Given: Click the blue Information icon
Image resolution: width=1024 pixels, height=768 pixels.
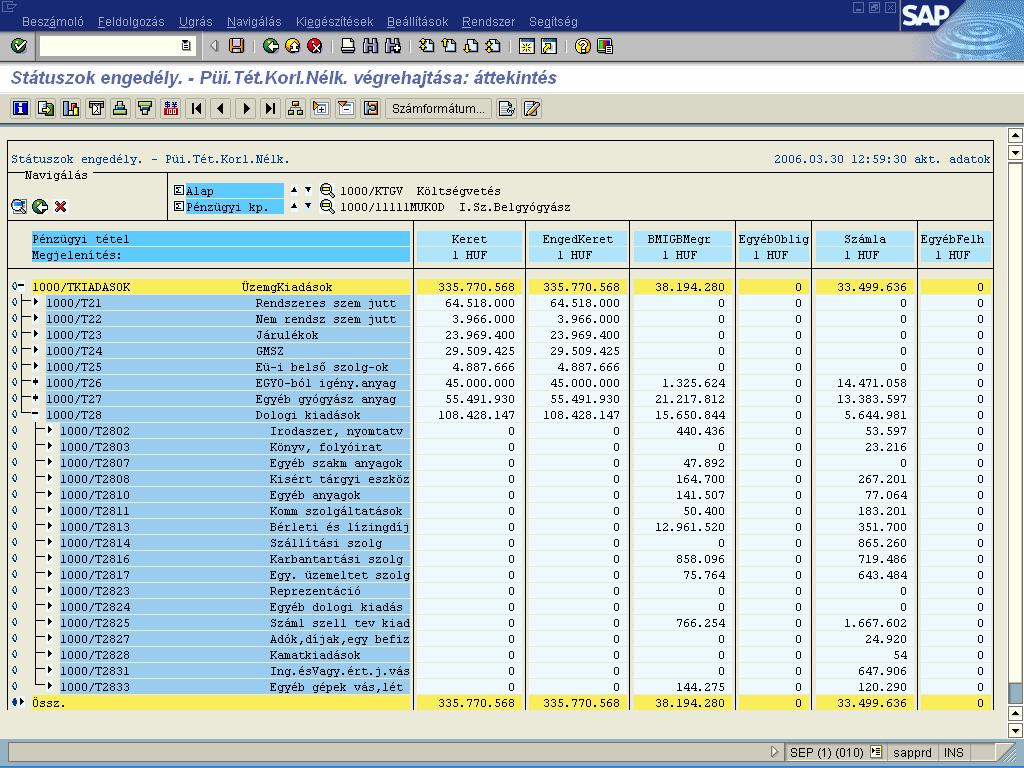Looking at the screenshot, I should 21,108.
